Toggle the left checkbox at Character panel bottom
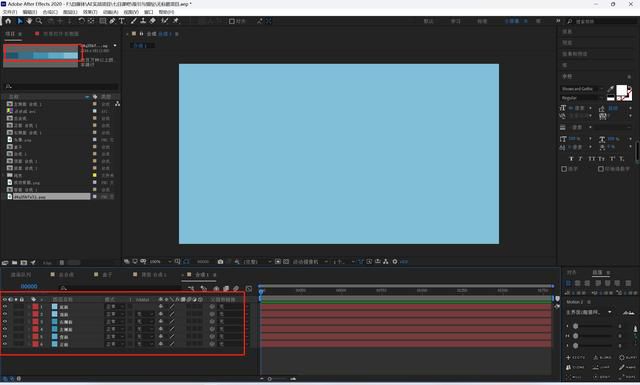Image resolution: width=640 pixels, height=385 pixels. tap(564, 169)
